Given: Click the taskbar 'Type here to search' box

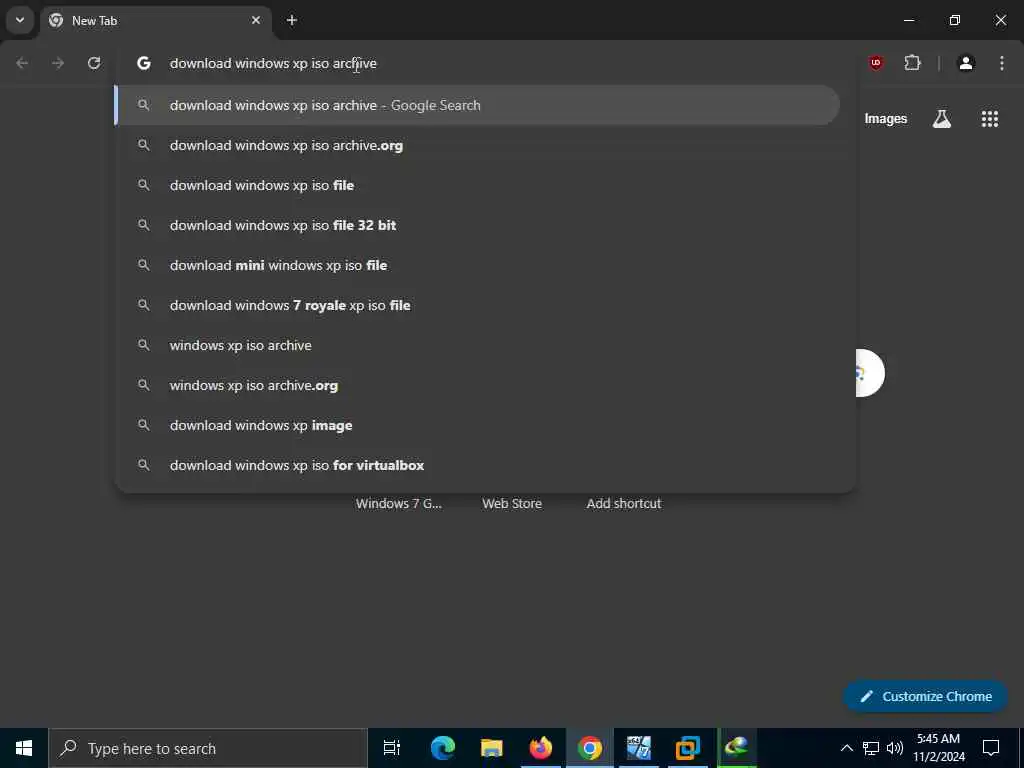Looking at the screenshot, I should (x=208, y=748).
